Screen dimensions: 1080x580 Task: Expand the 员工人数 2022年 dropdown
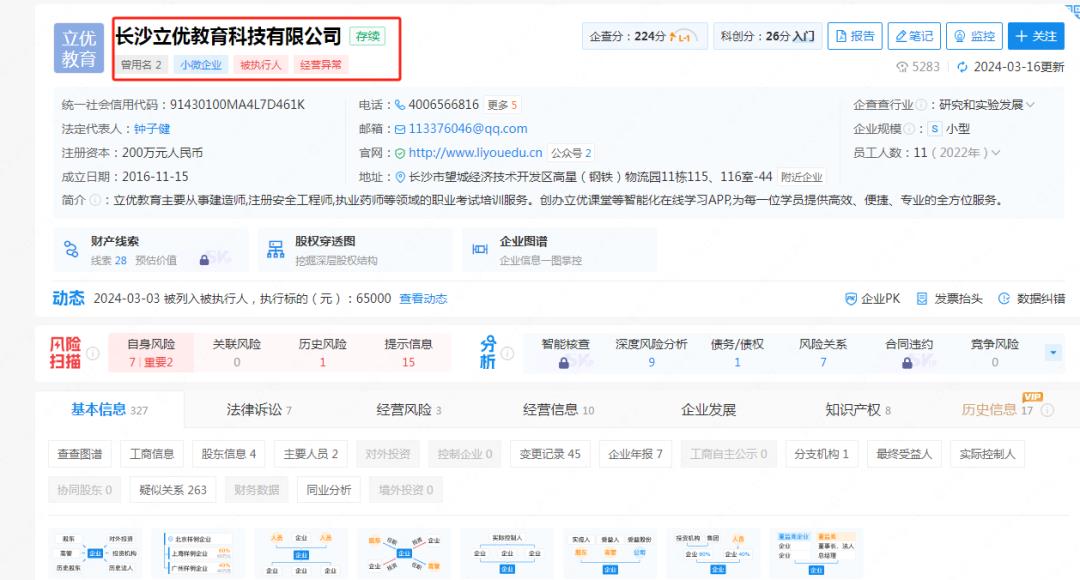[996, 153]
